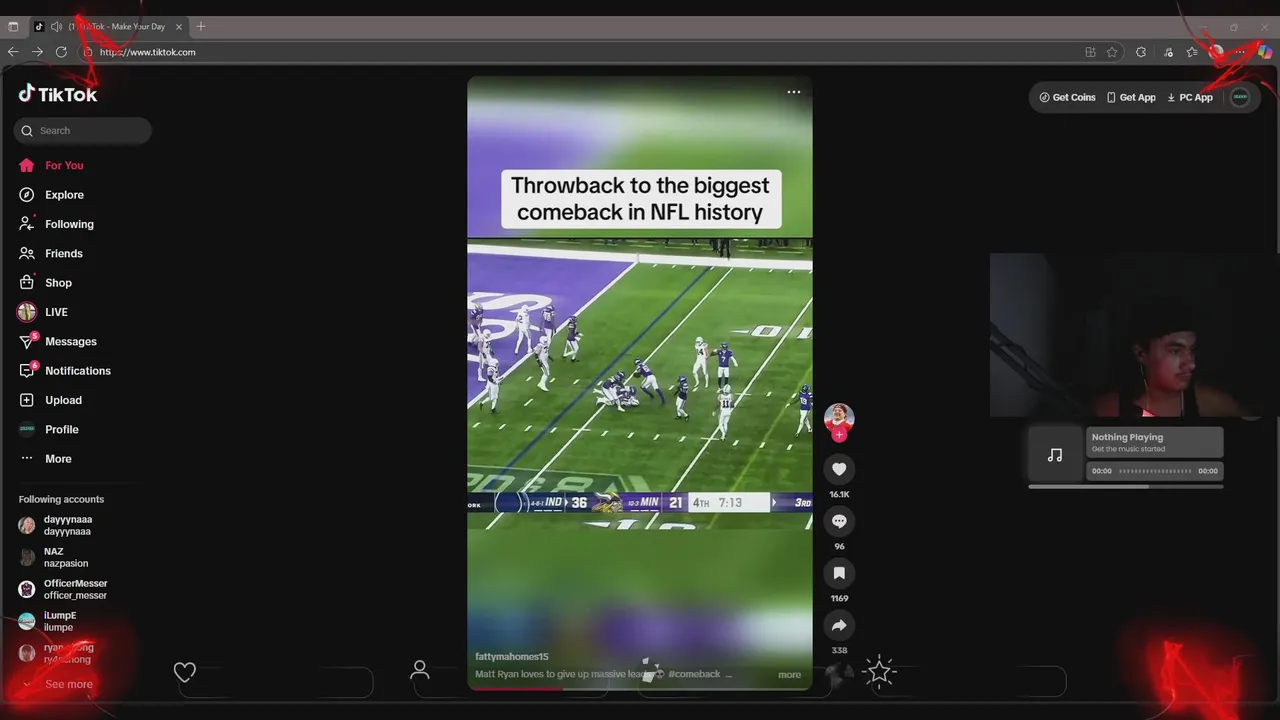Open the LIVE section
This screenshot has width=1280, height=720.
coord(43,312)
